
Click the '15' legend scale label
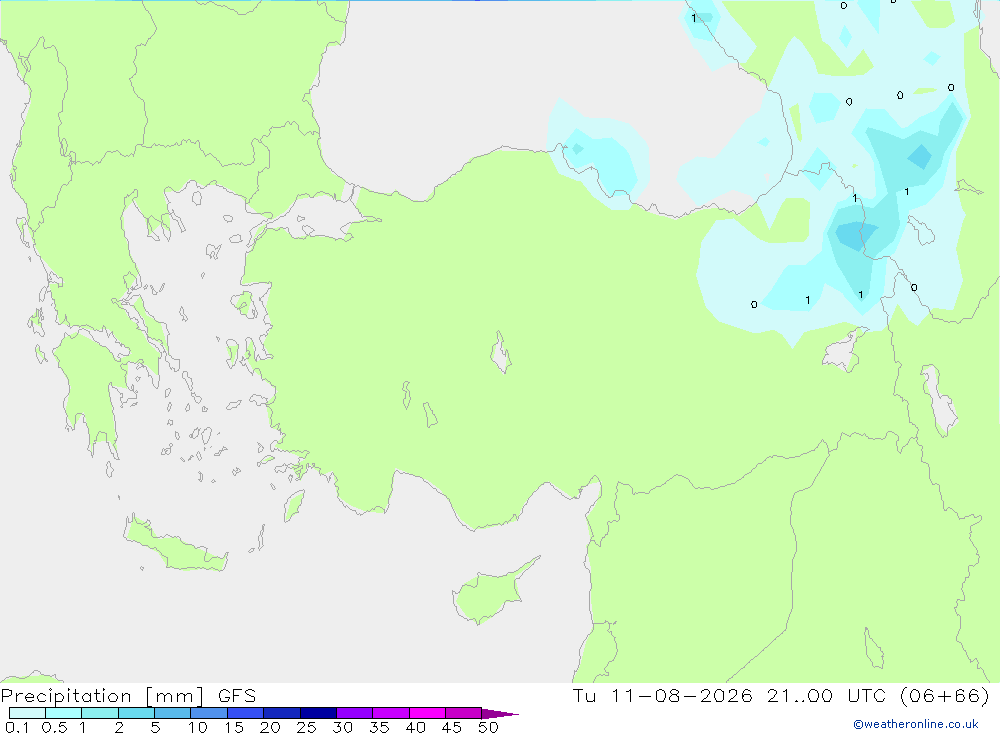coord(234,727)
